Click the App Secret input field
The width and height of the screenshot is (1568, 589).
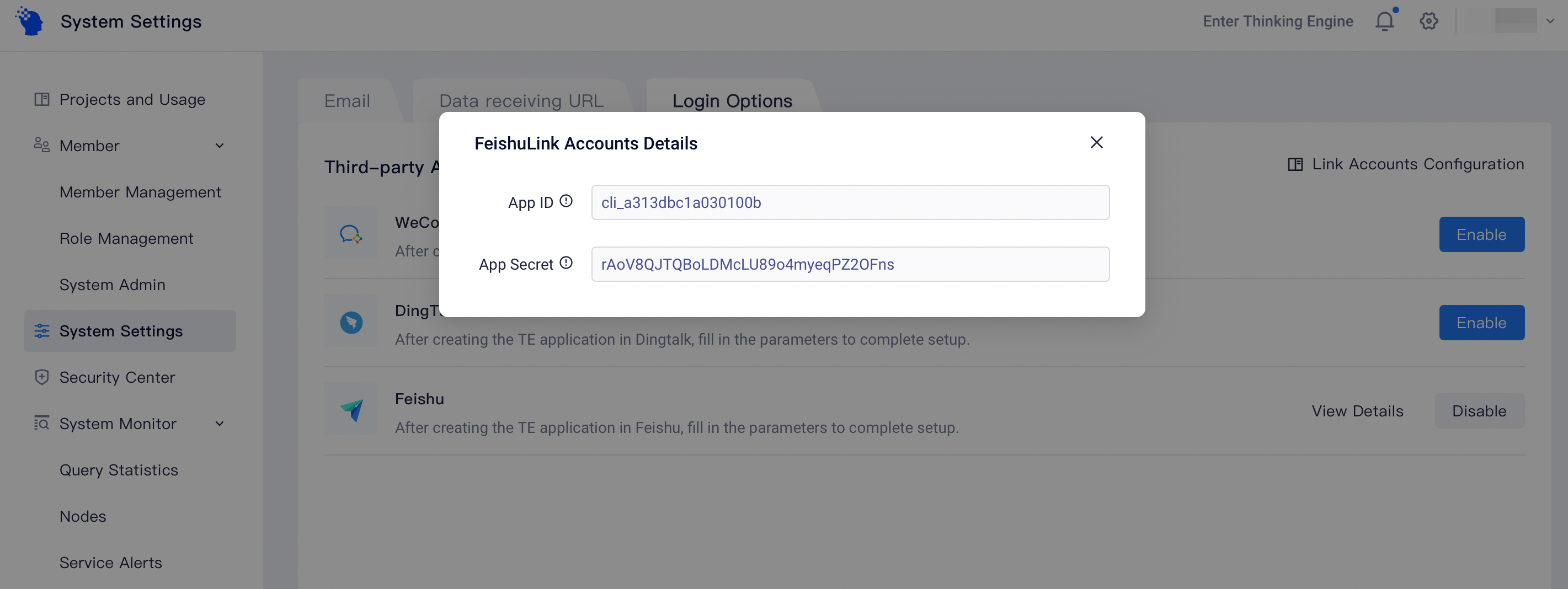pos(850,264)
